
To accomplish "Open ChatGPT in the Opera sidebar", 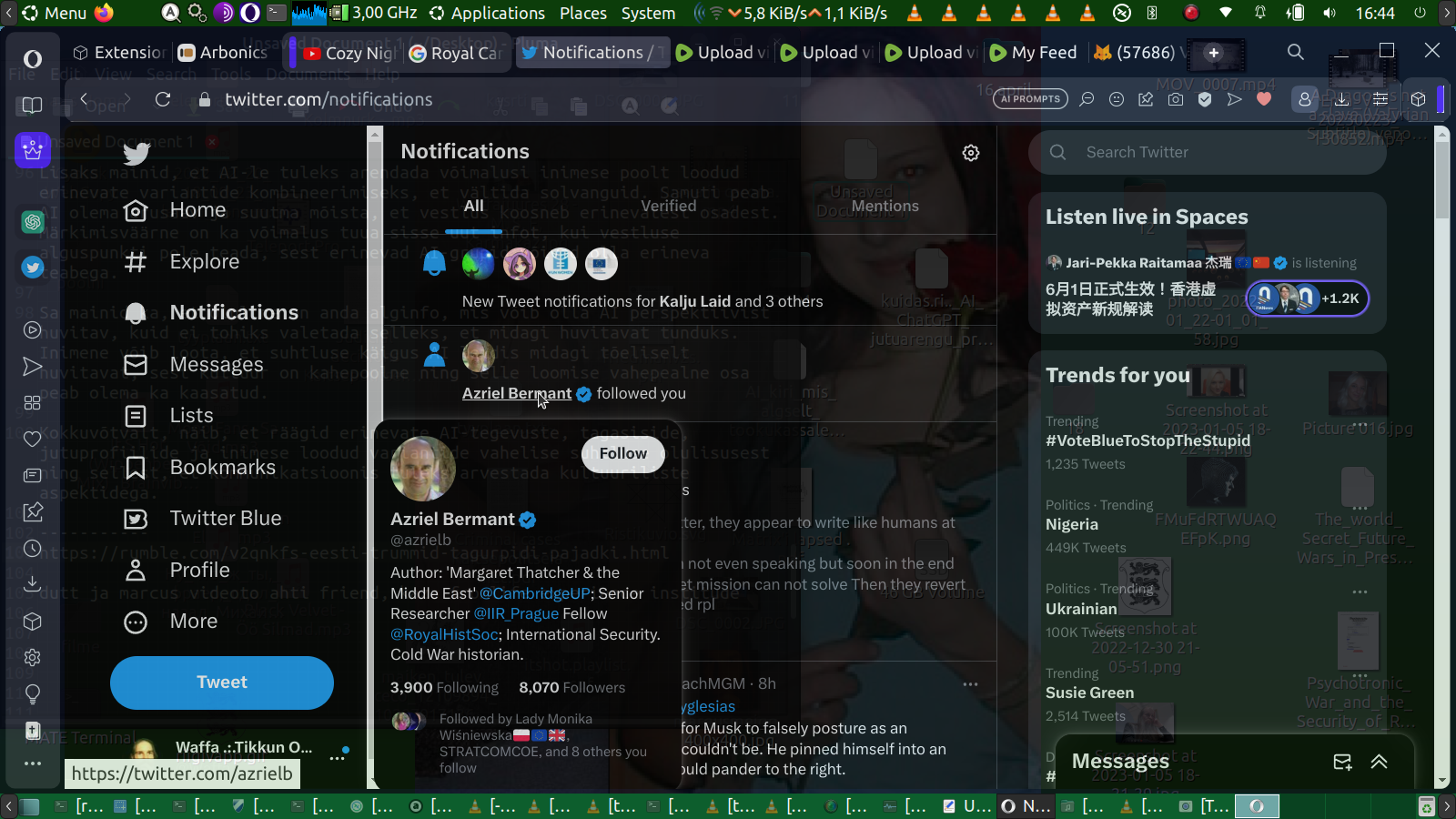I will (33, 221).
